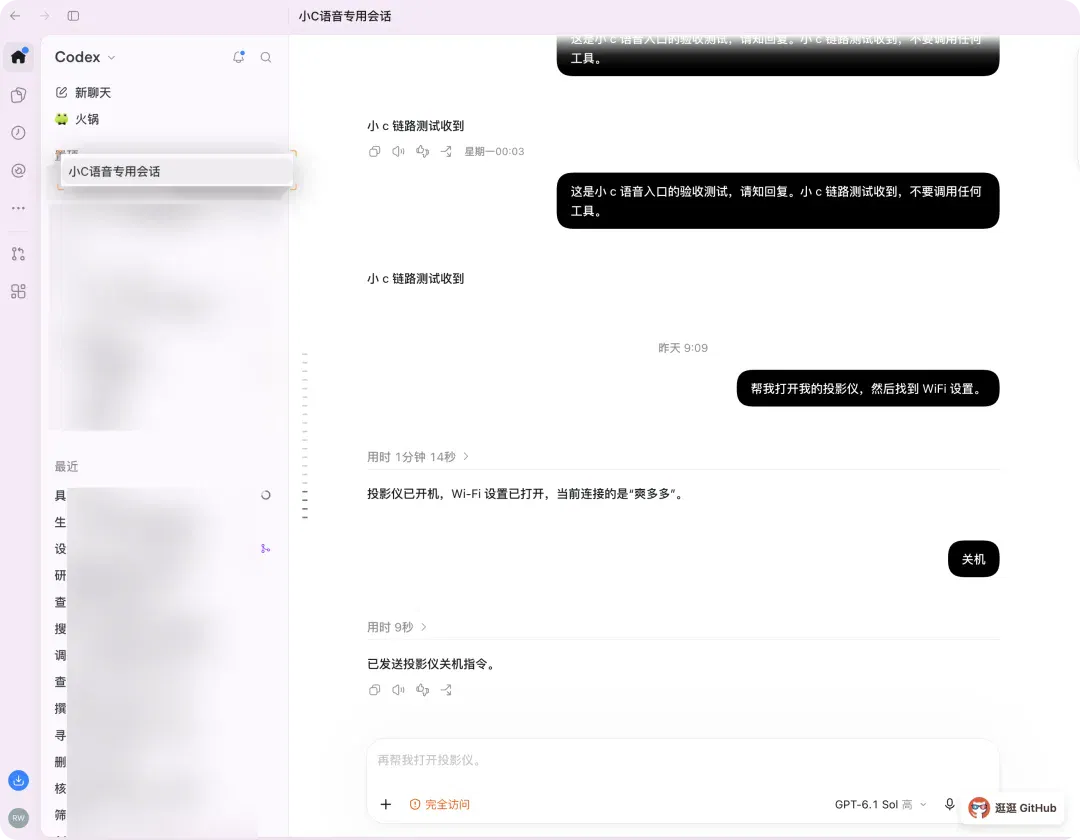Click the branch icon on the 设 row
Image resolution: width=1080 pixels, height=840 pixels.
pos(265,549)
